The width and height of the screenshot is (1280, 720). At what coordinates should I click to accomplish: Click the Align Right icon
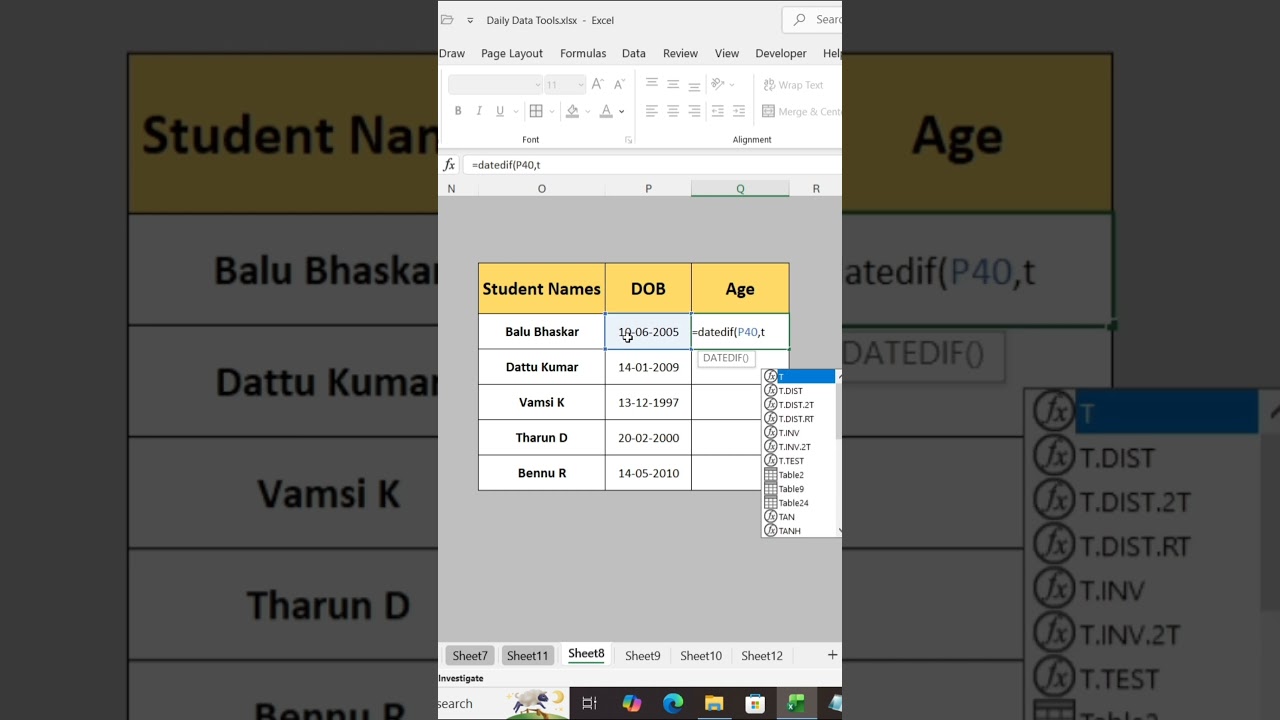[694, 111]
